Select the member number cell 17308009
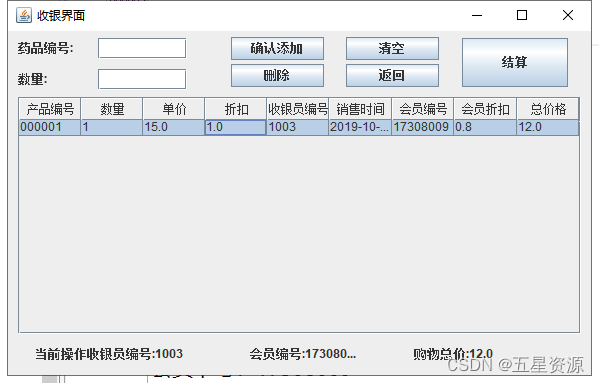599x383 pixels. [x=423, y=127]
